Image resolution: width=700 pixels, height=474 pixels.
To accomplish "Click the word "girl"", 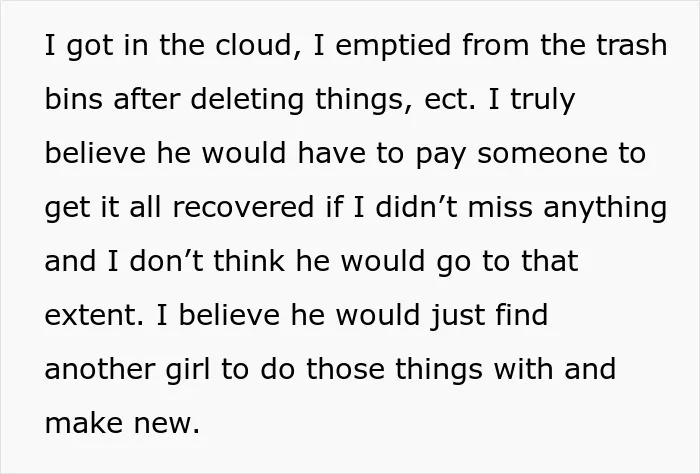I will (x=188, y=370).
